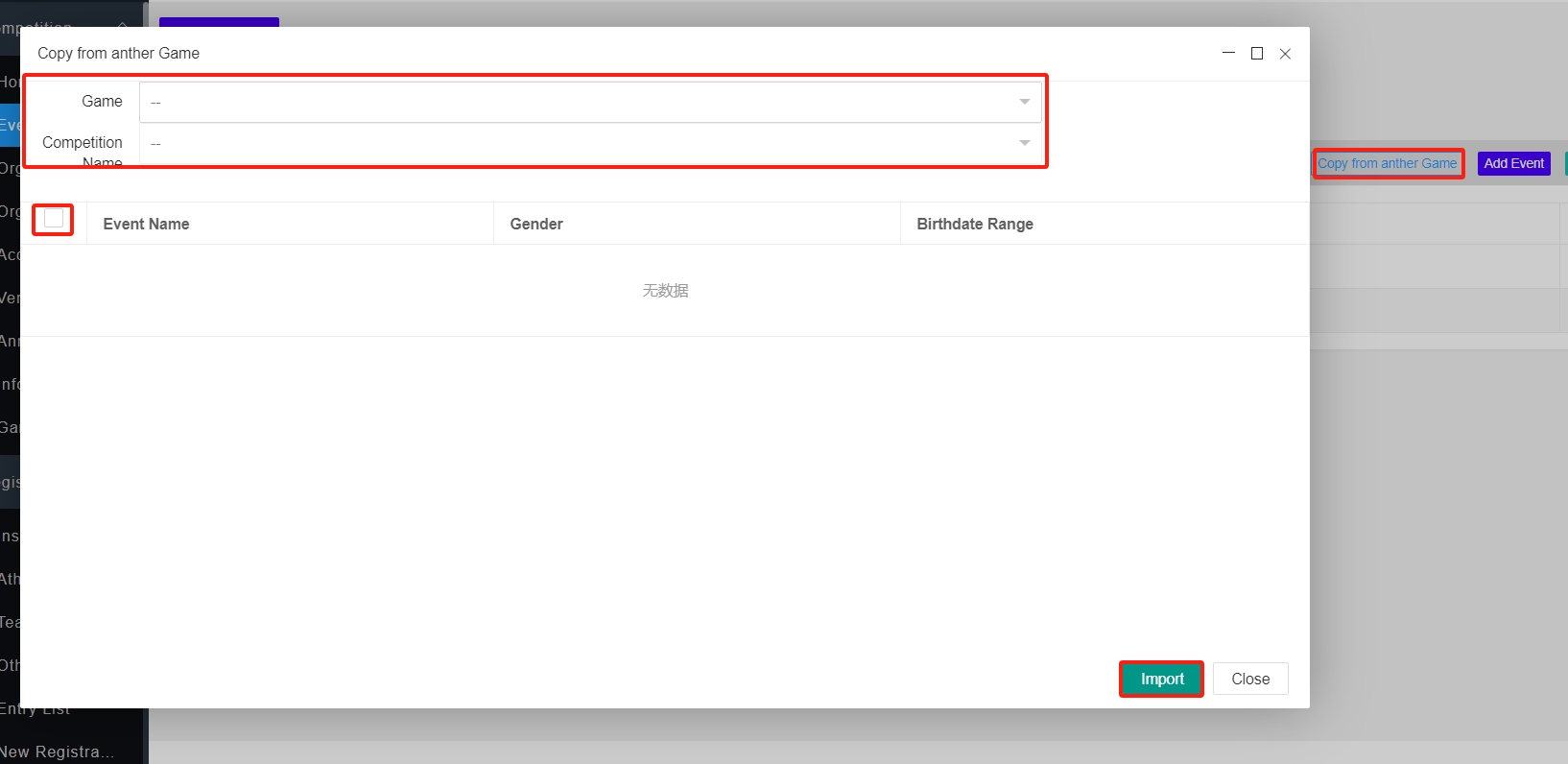Click the Birthdate Range column header
The height and width of the screenshot is (764, 1568).
click(x=975, y=224)
